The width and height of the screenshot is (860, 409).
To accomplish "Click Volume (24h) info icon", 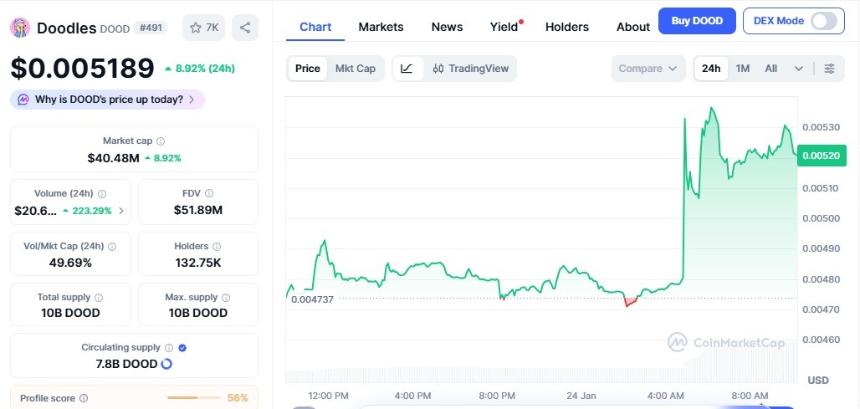I will 102,194.
